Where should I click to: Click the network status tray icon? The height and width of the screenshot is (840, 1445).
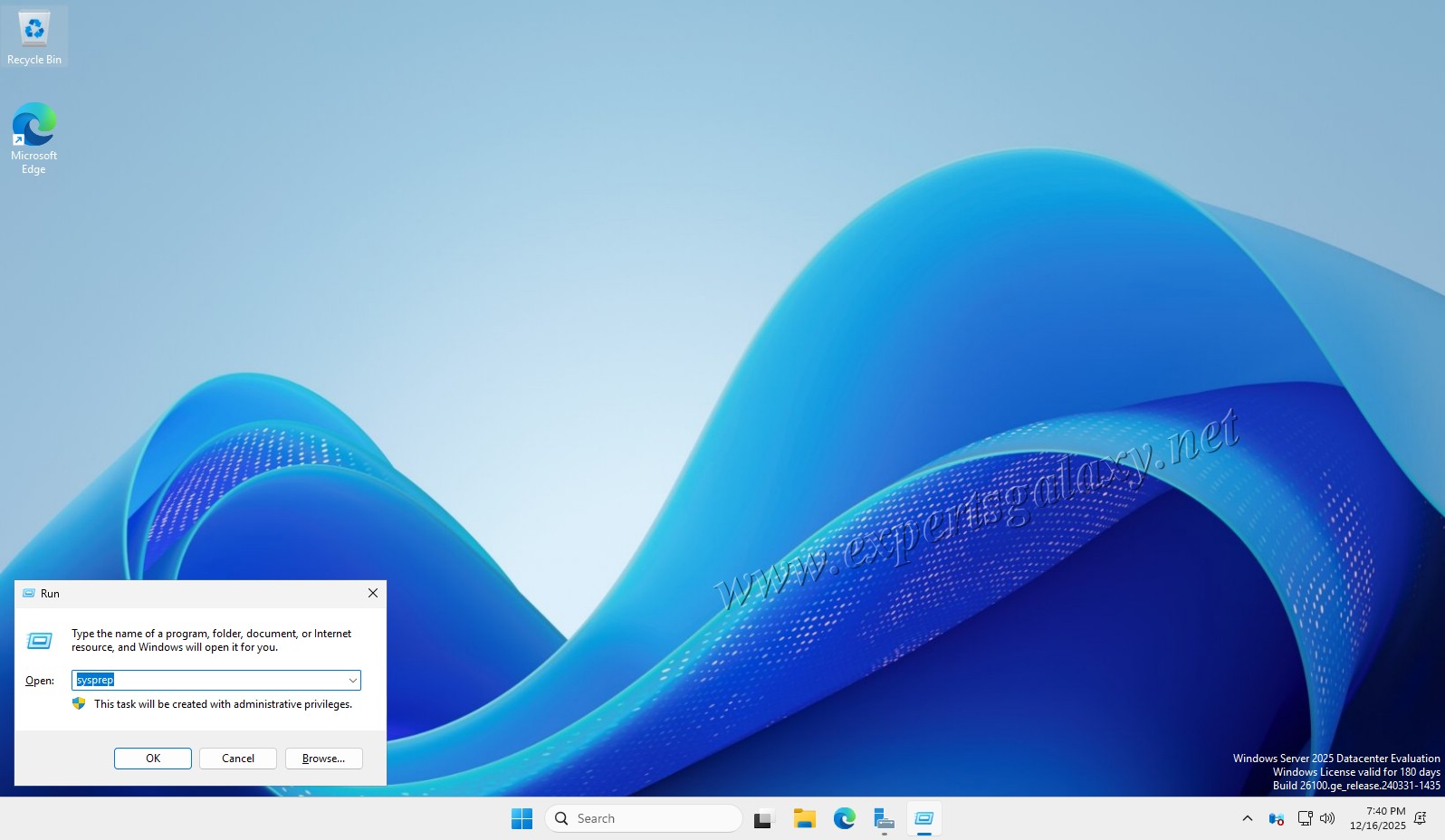[1304, 818]
